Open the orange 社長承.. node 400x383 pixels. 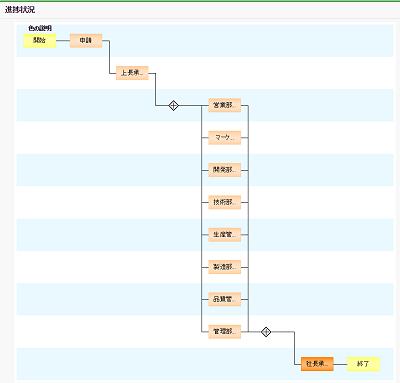(x=317, y=364)
